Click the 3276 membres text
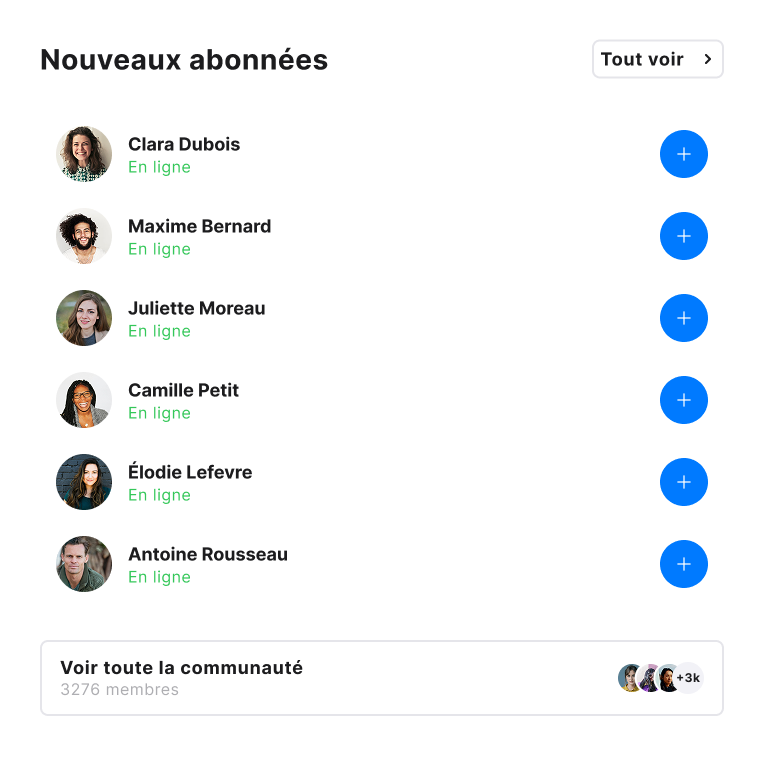The width and height of the screenshot is (764, 764). (x=119, y=690)
